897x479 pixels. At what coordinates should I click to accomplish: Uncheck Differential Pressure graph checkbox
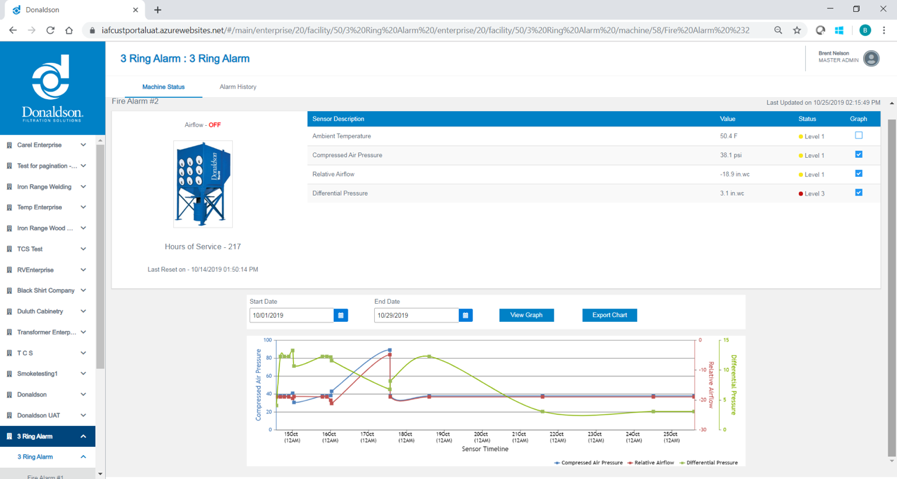click(858, 193)
